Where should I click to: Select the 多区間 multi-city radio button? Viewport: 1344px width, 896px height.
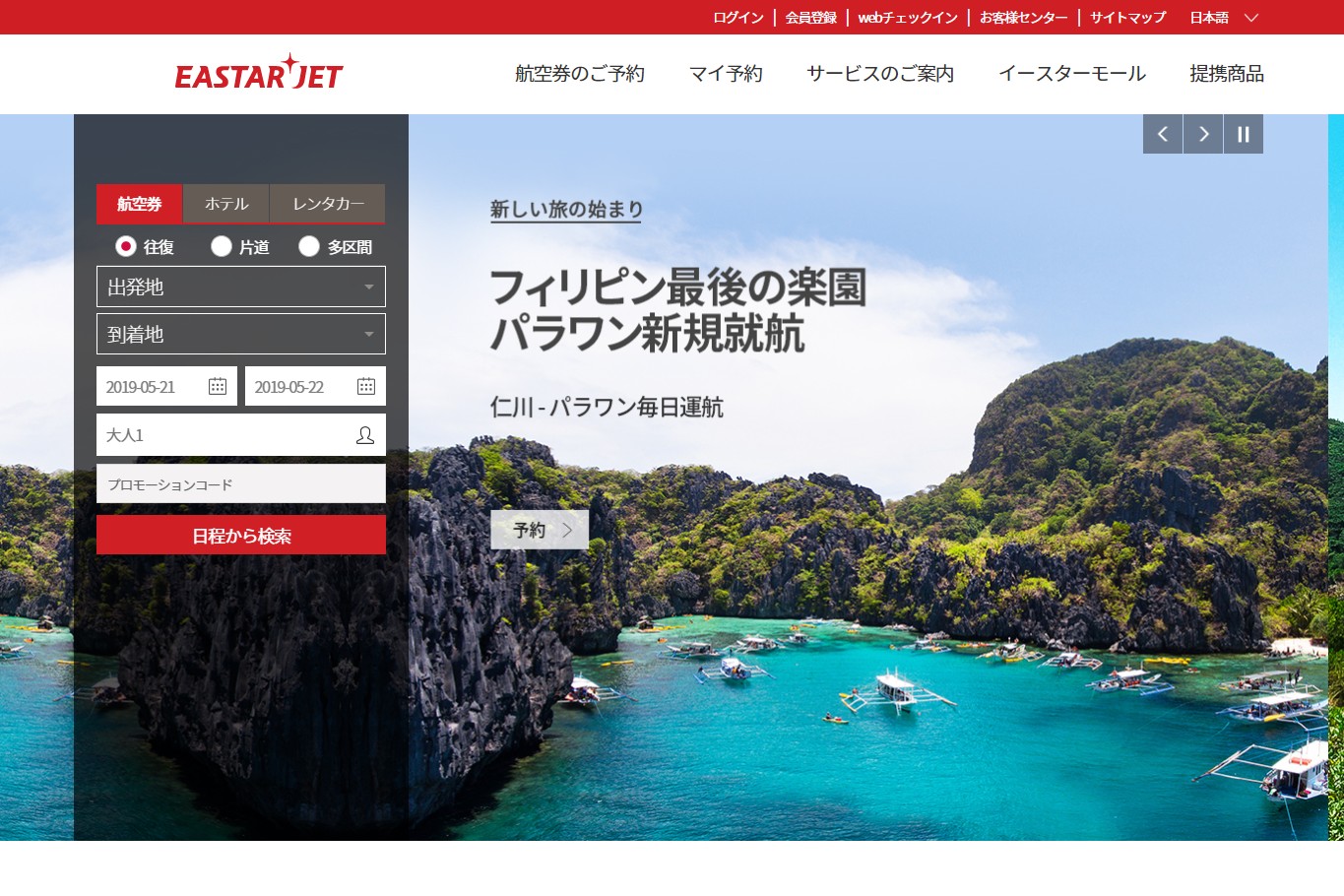pos(309,246)
